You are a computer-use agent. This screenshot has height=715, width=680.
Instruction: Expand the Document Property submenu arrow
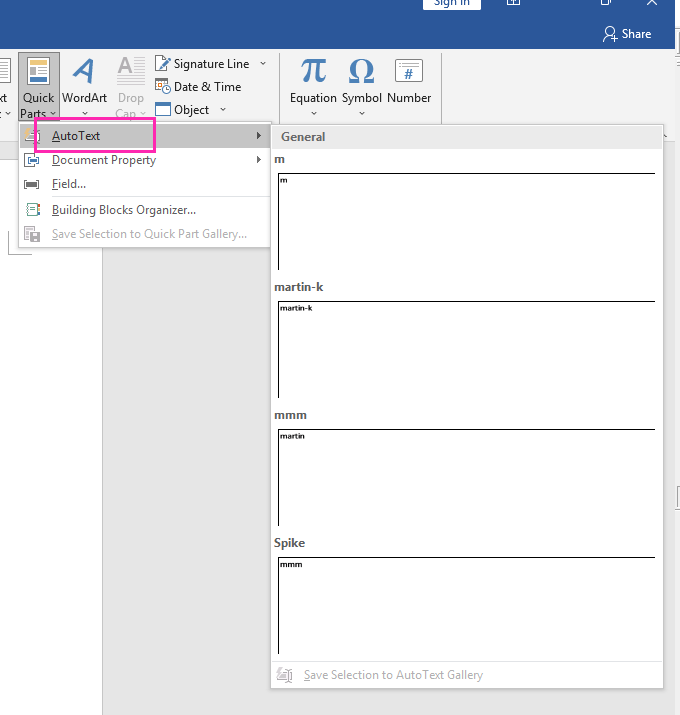[259, 160]
